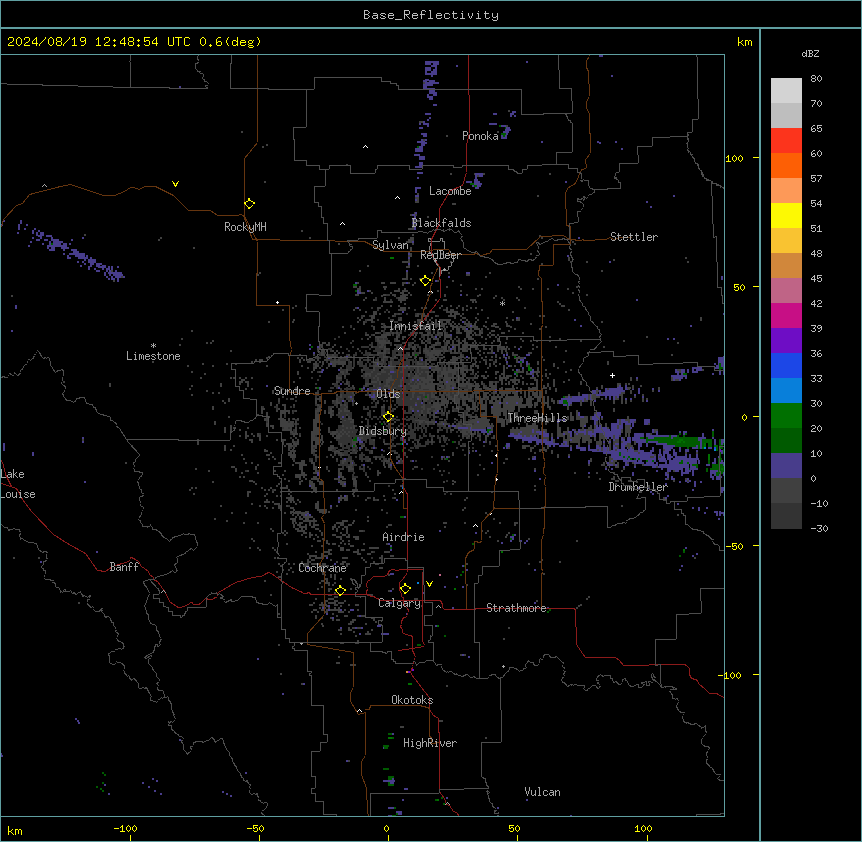Click the RockyMH map label
This screenshot has width=862, height=842.
tap(245, 227)
